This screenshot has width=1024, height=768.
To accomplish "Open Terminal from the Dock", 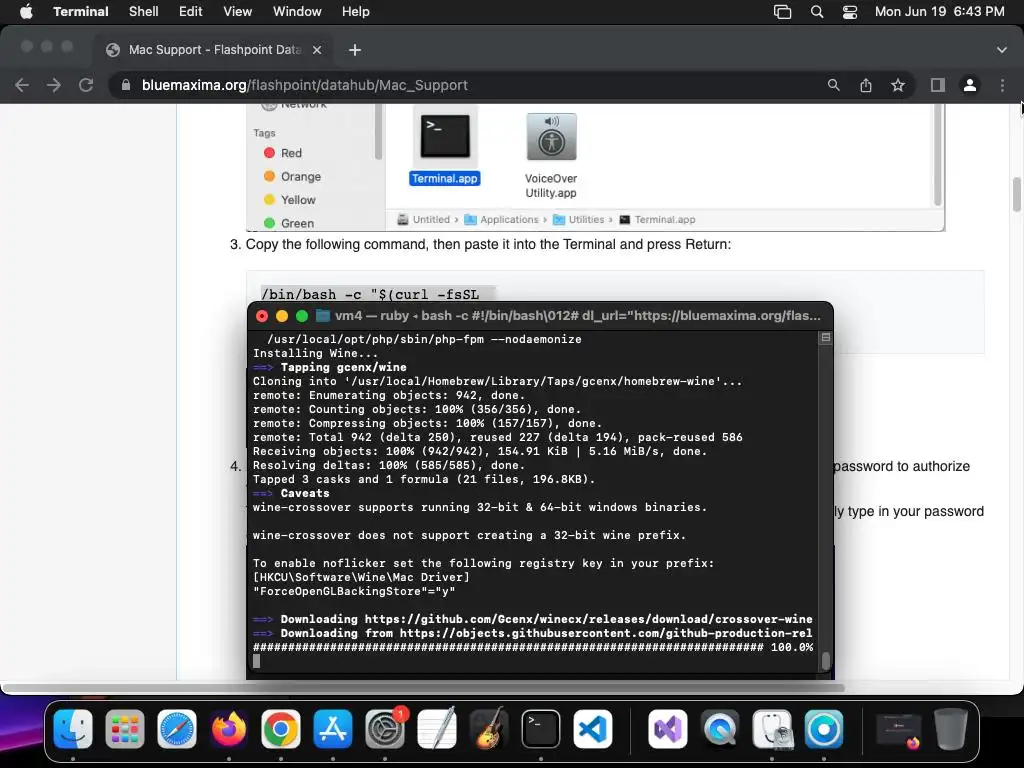I will tap(541, 729).
